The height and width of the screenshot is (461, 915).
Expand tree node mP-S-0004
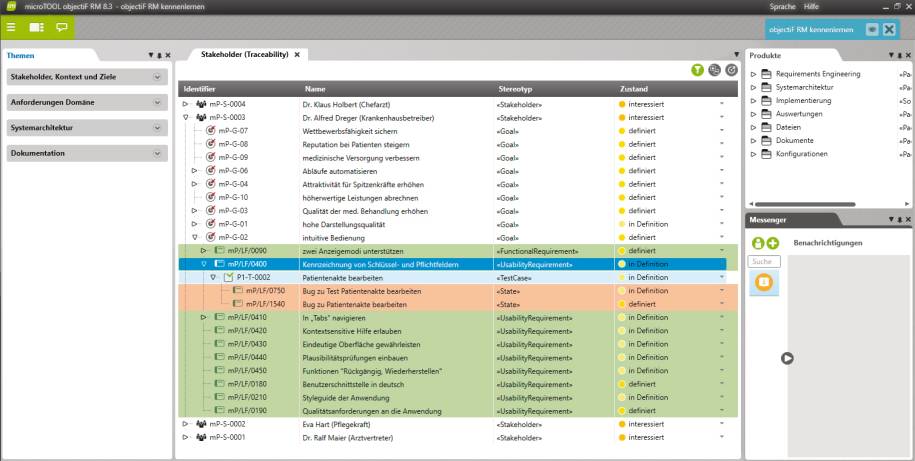click(x=186, y=104)
